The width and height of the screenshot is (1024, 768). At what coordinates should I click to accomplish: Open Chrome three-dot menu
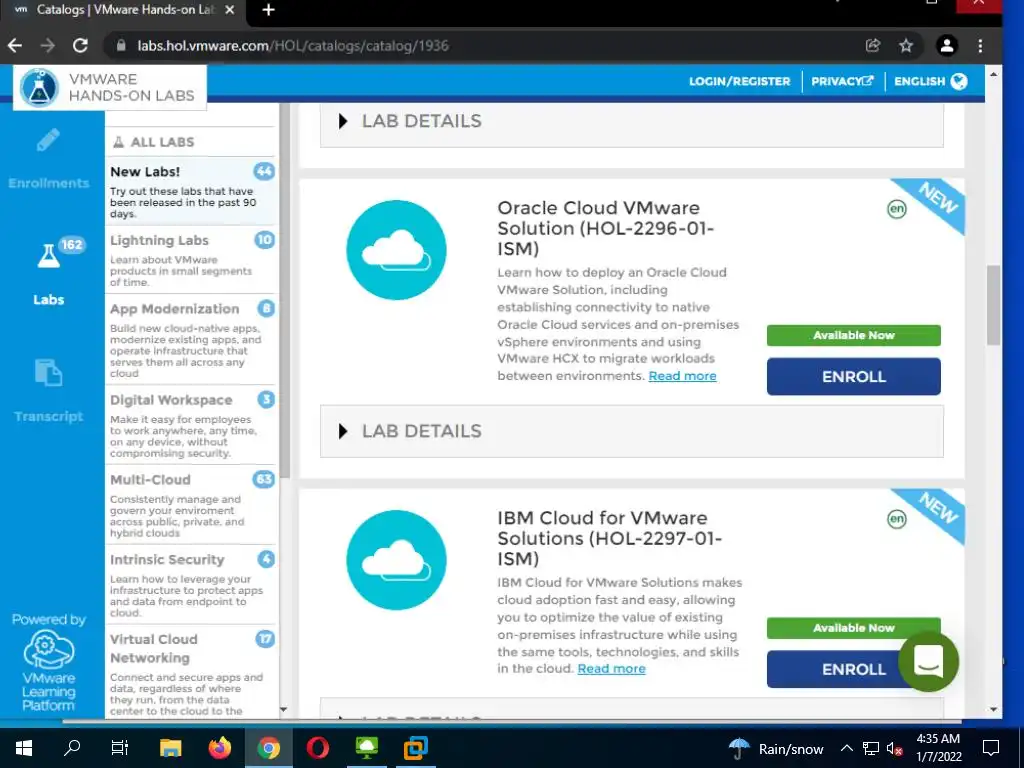pyautogui.click(x=980, y=46)
